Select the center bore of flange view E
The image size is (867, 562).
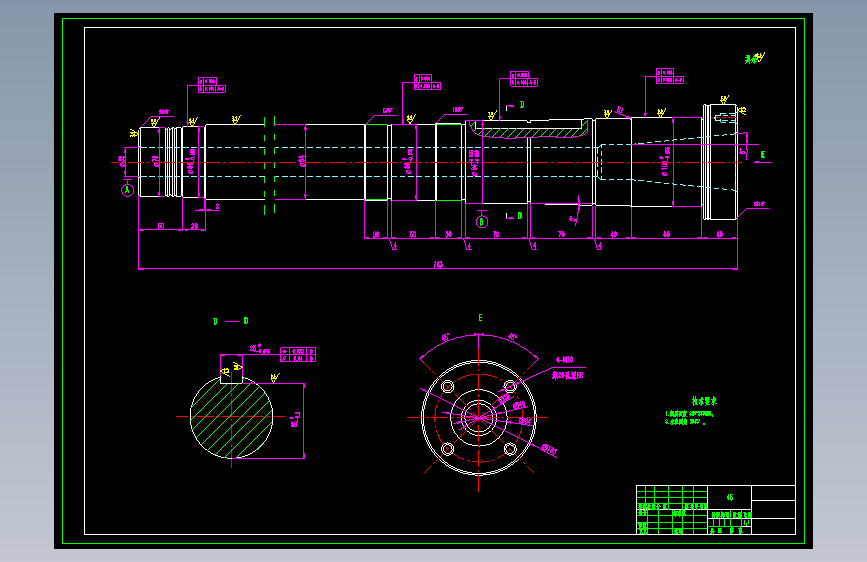coord(478,417)
